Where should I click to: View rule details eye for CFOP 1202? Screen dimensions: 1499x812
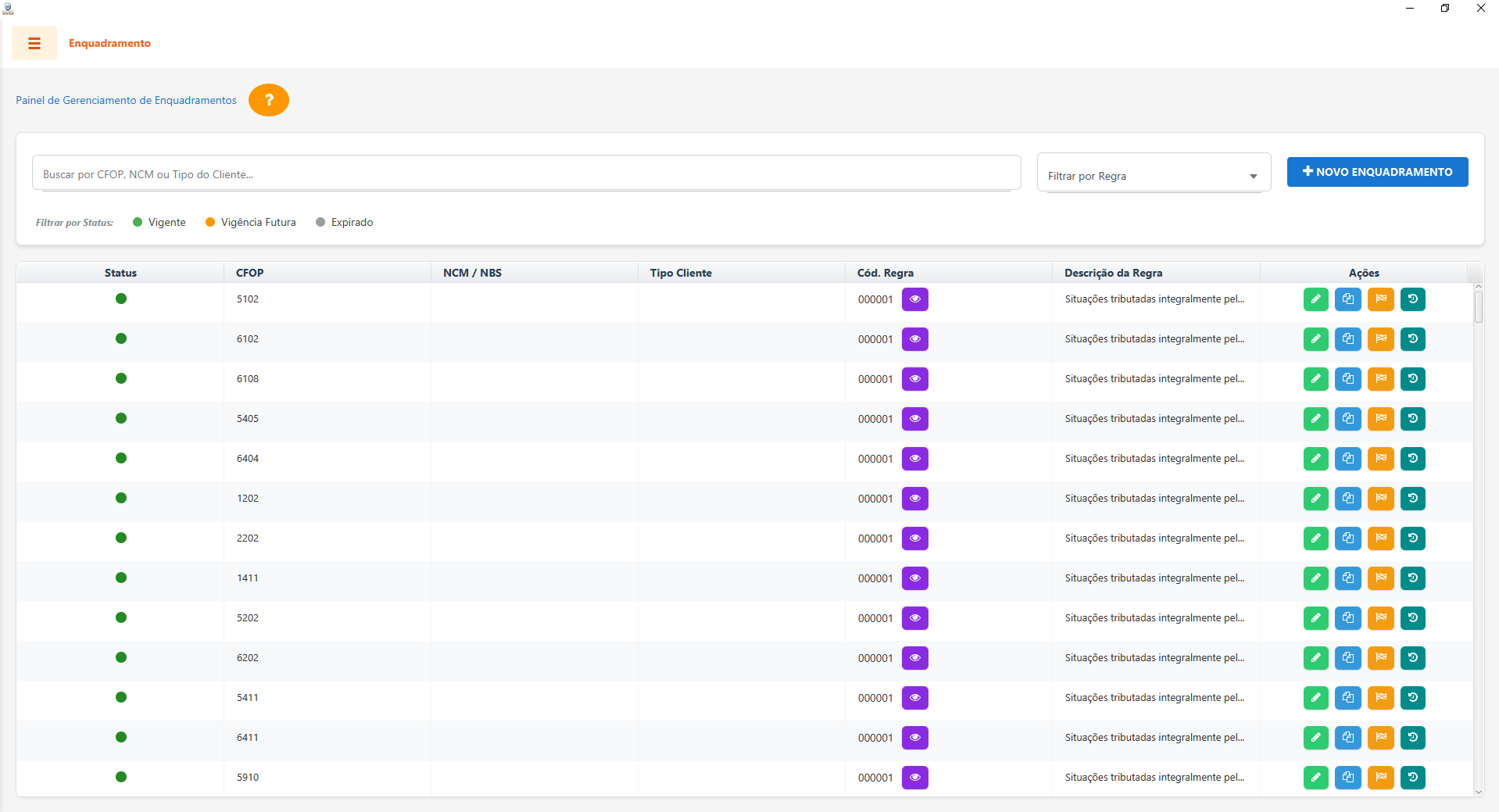(915, 499)
